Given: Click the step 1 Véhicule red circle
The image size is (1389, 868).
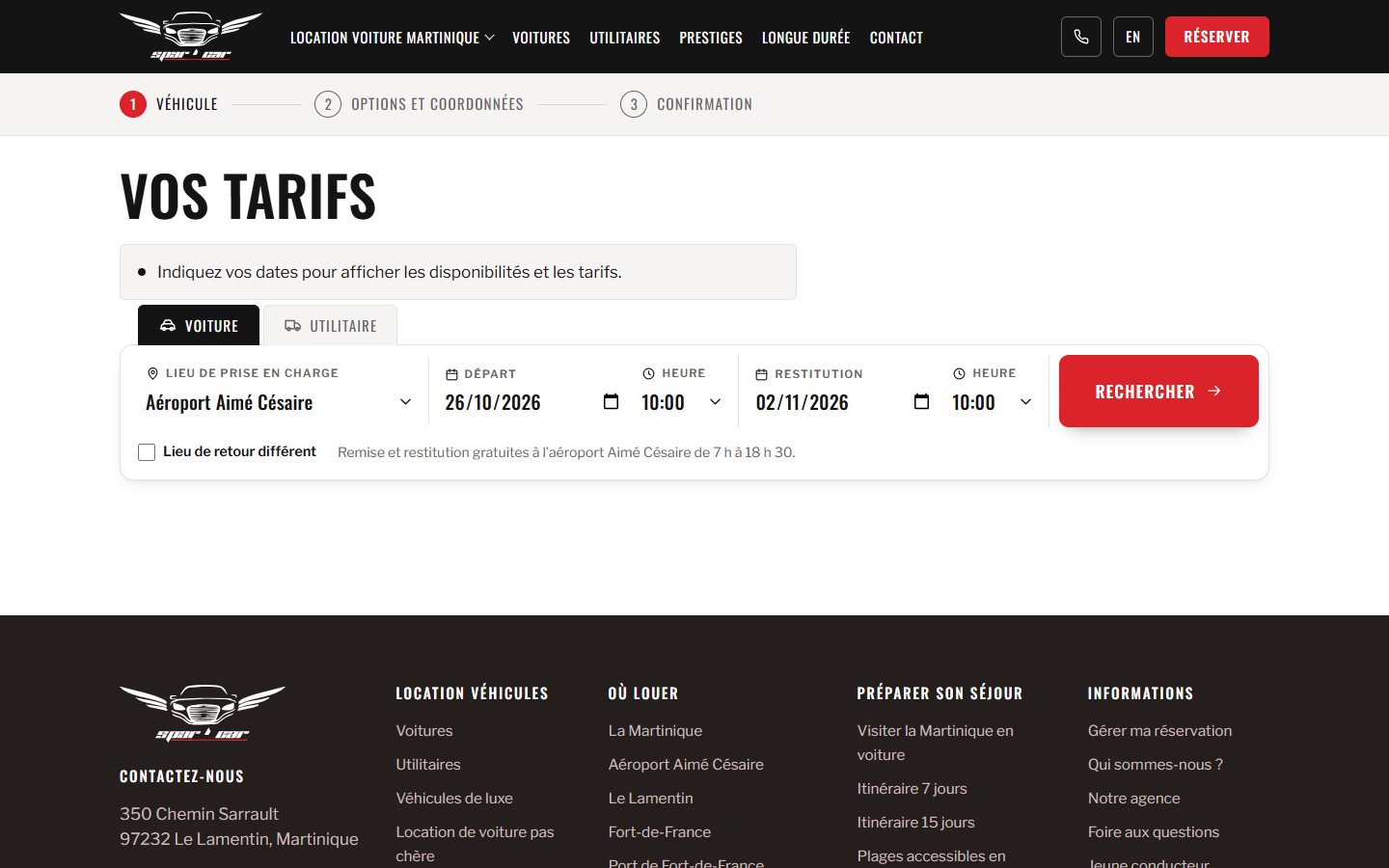Looking at the screenshot, I should (133, 104).
